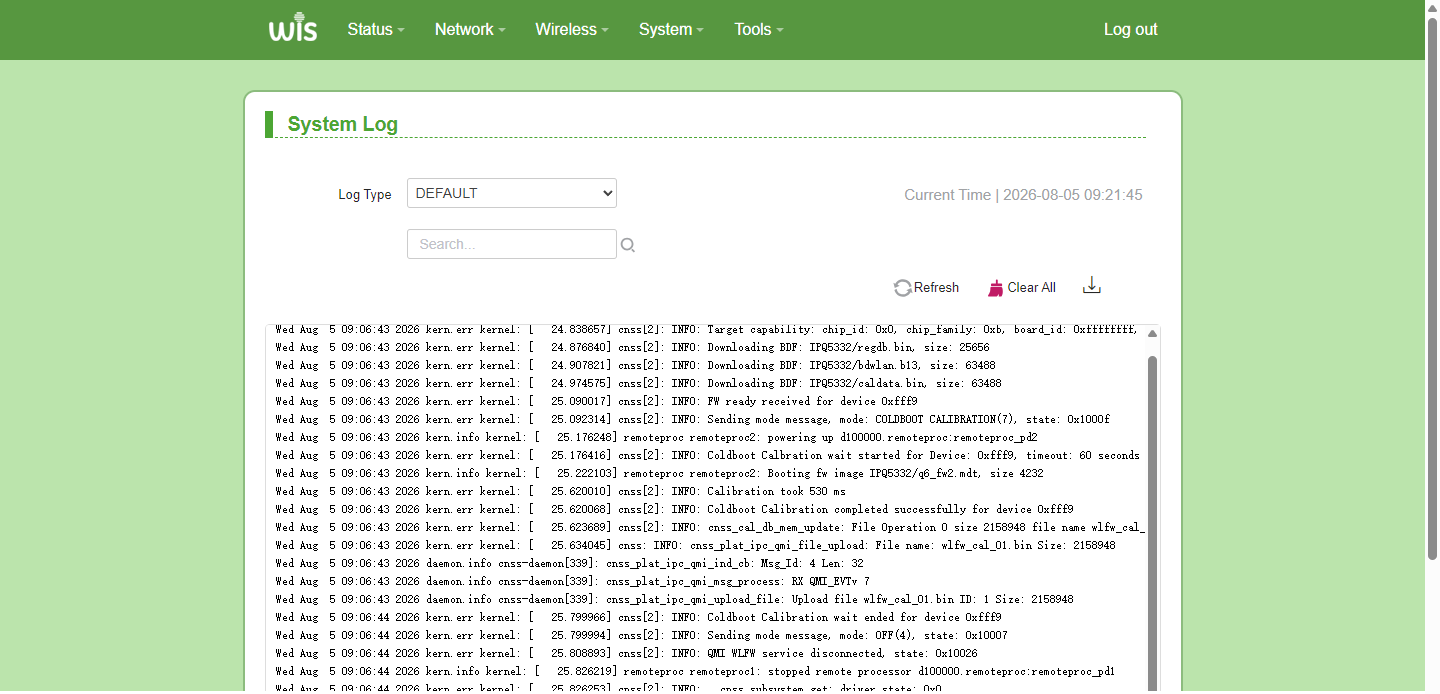Click the Refresh arrows icon
The image size is (1440, 694).
[902, 288]
